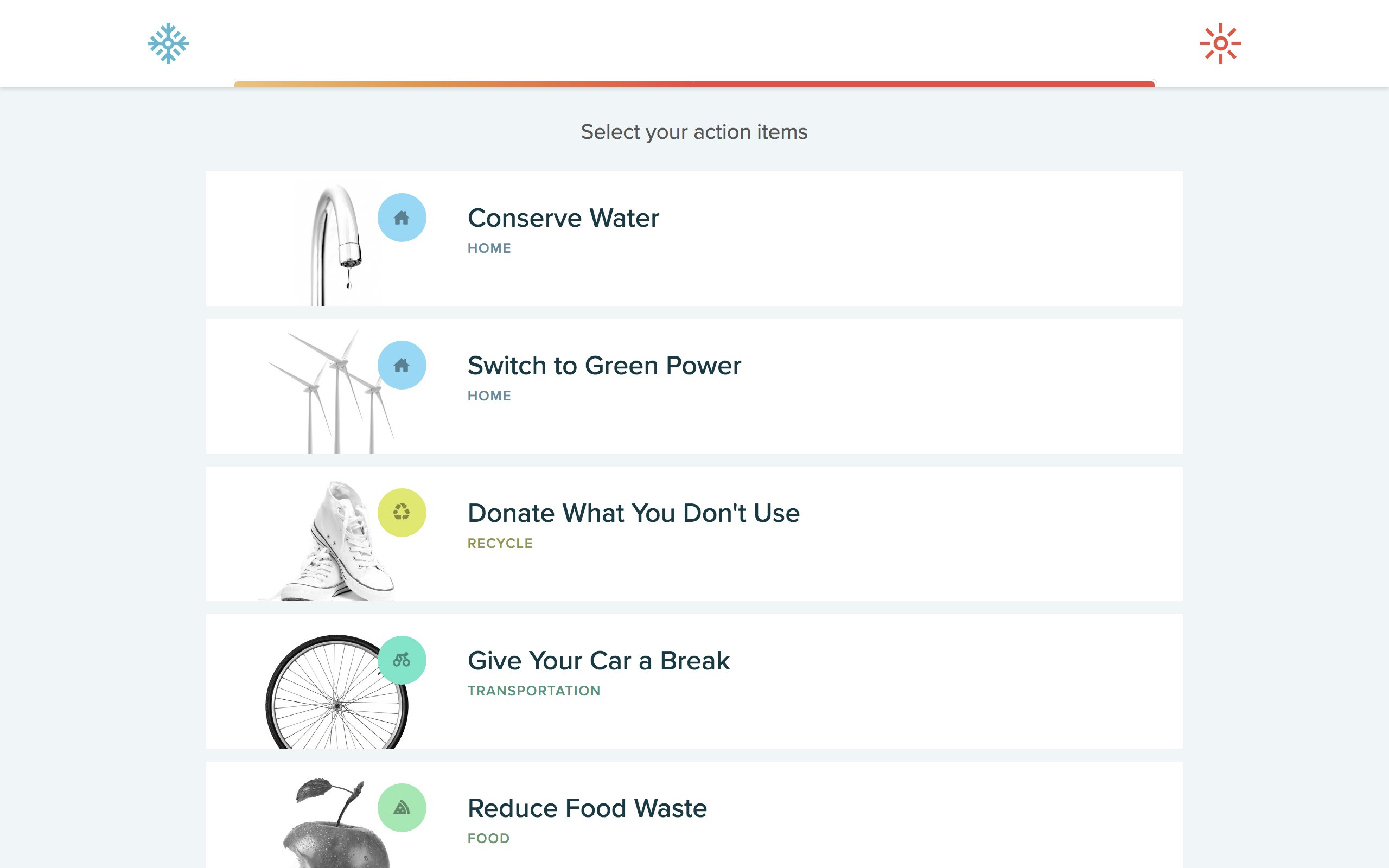The width and height of the screenshot is (1389, 868).
Task: Select the Reduce Food Waste action item
Action: tap(587, 808)
